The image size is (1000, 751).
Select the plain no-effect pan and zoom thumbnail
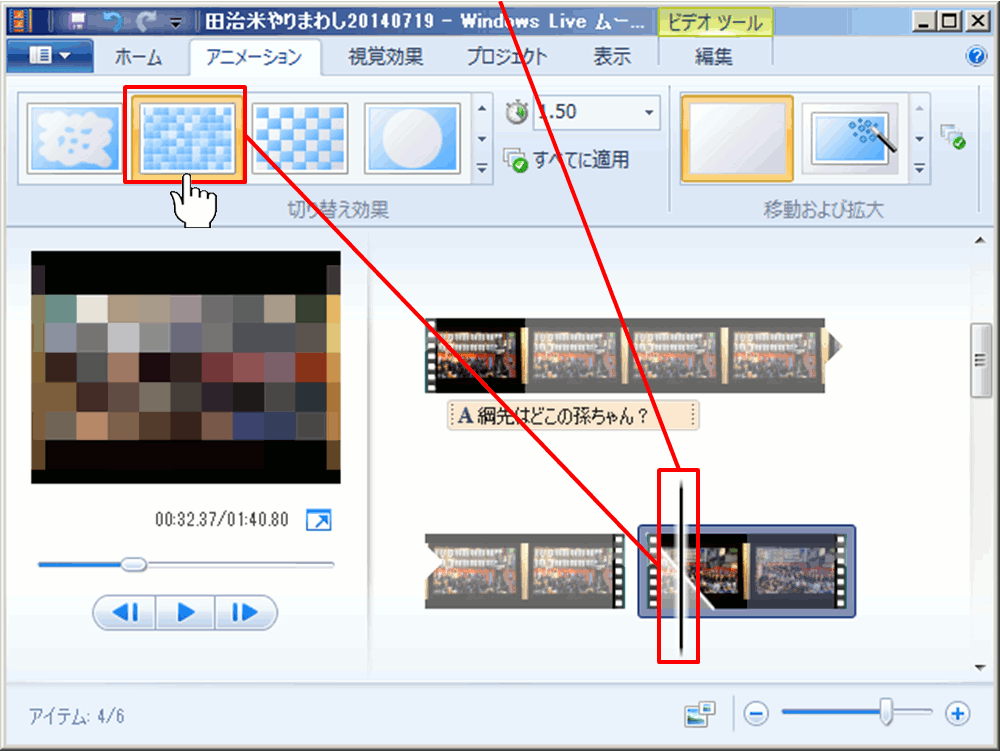pos(737,138)
